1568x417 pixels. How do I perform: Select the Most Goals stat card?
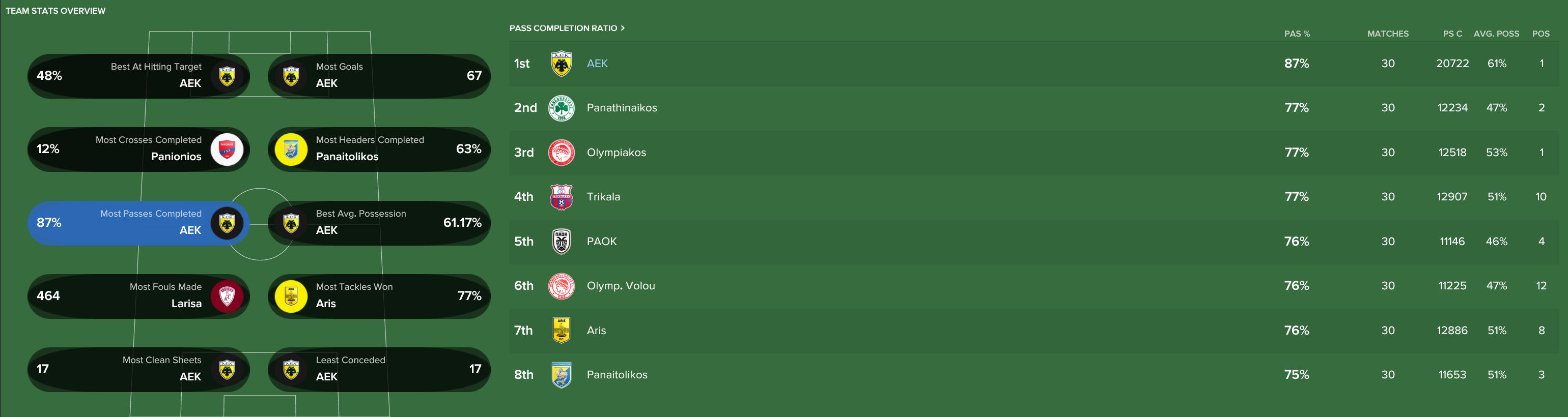[x=379, y=76]
